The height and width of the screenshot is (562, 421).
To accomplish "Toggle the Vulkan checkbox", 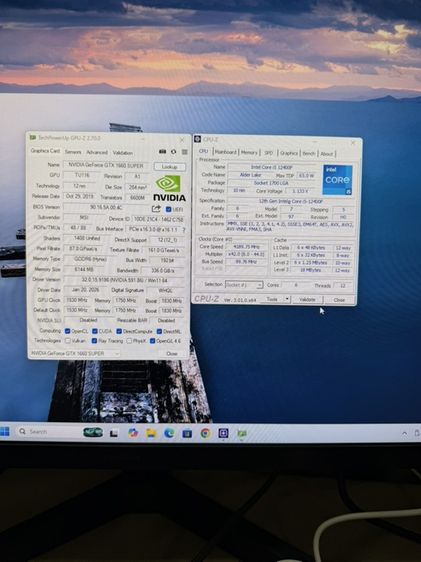I will click(67, 341).
